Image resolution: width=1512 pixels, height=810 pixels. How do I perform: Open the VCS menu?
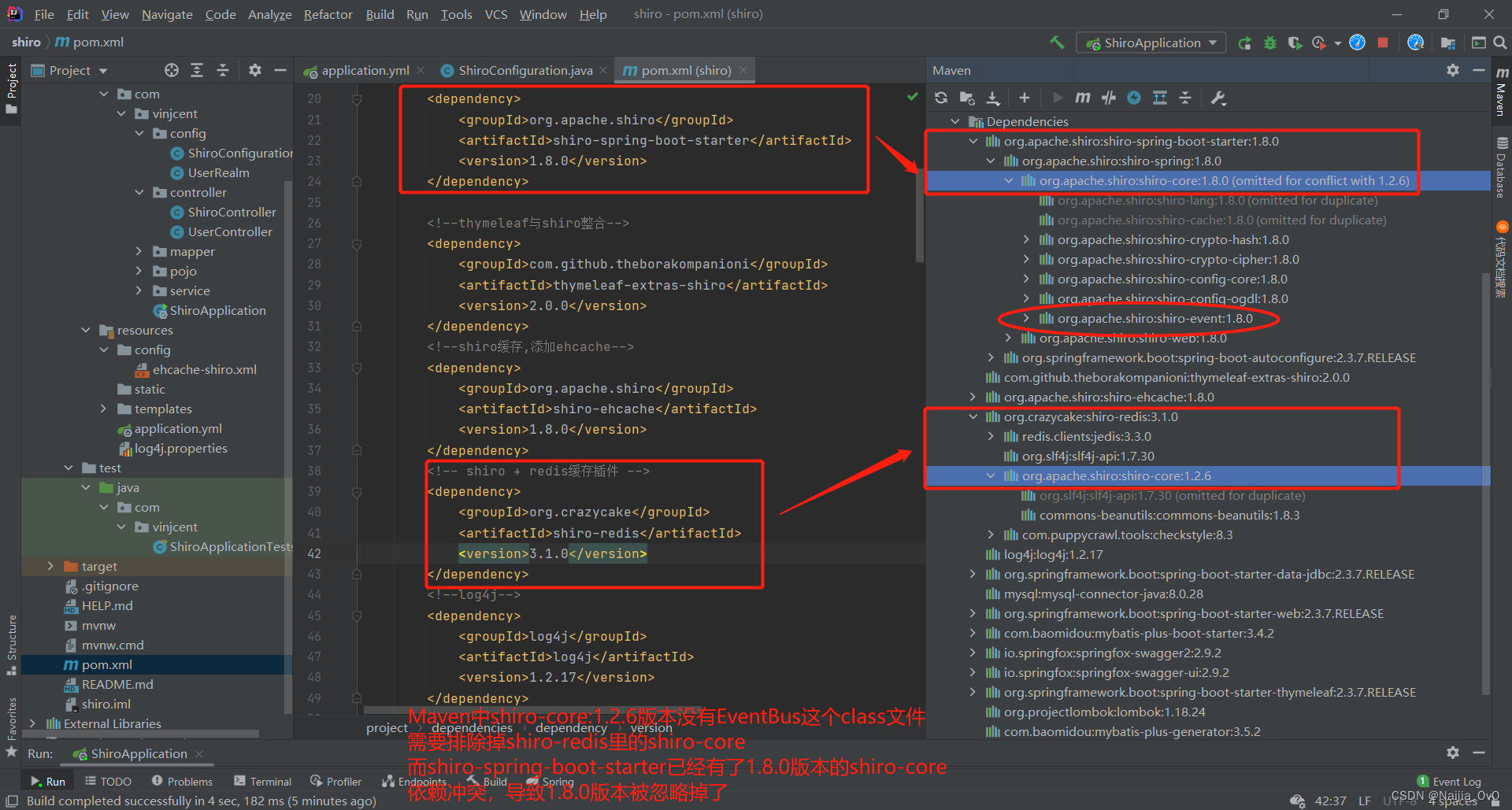[x=496, y=14]
